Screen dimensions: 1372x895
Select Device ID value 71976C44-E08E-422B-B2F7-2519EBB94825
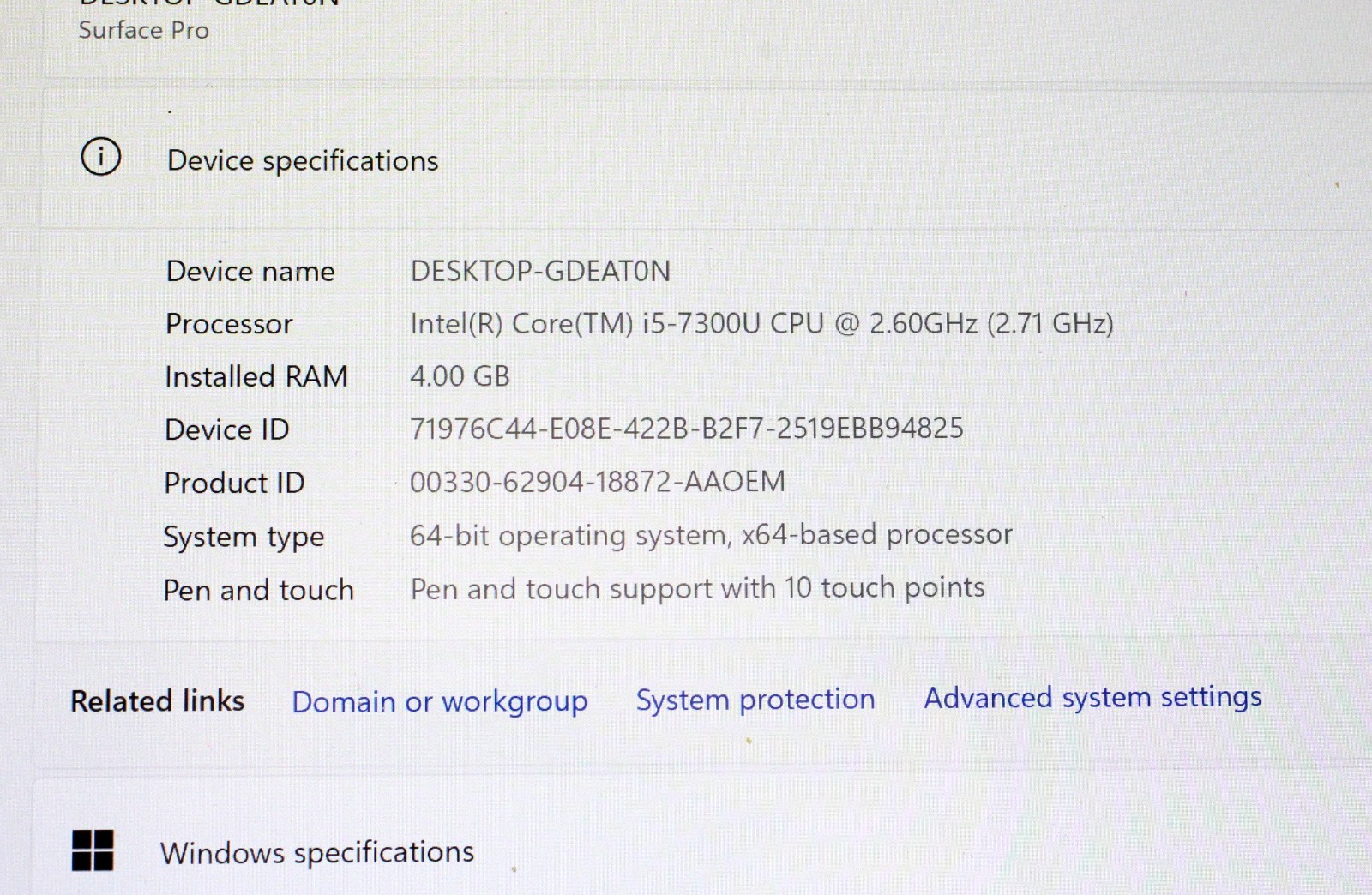(687, 429)
